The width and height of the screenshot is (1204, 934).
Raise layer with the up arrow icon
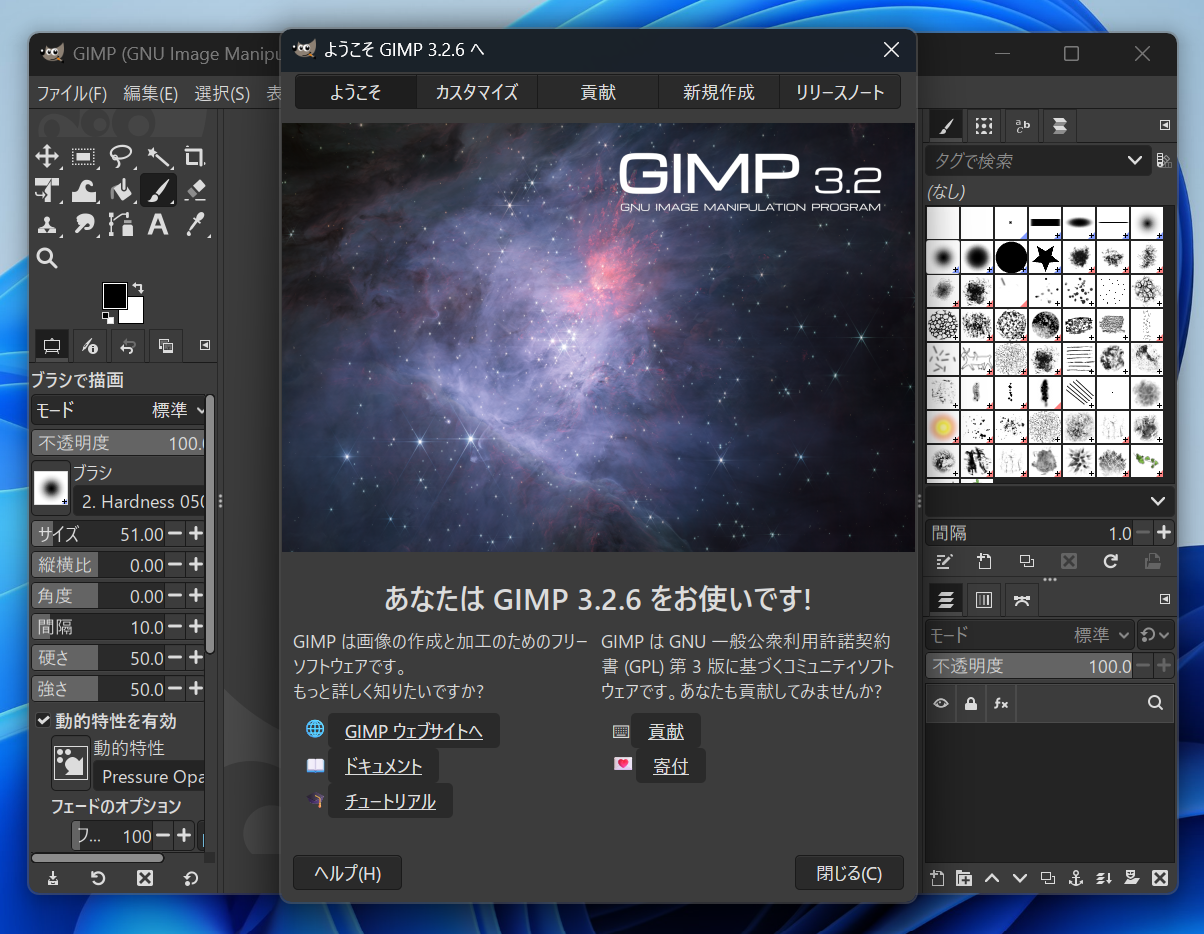click(992, 878)
